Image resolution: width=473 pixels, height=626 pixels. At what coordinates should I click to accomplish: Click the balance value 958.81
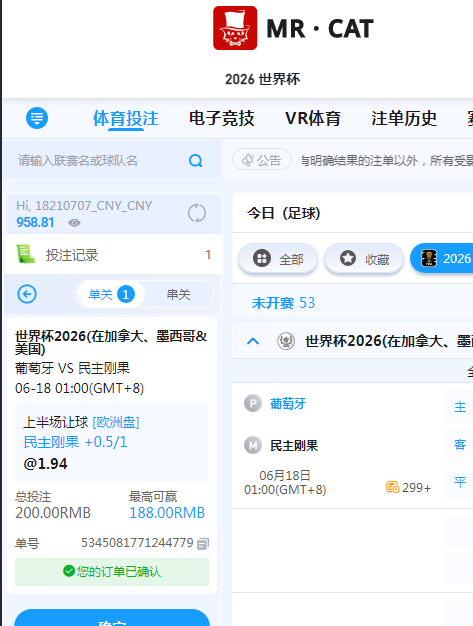(35, 222)
